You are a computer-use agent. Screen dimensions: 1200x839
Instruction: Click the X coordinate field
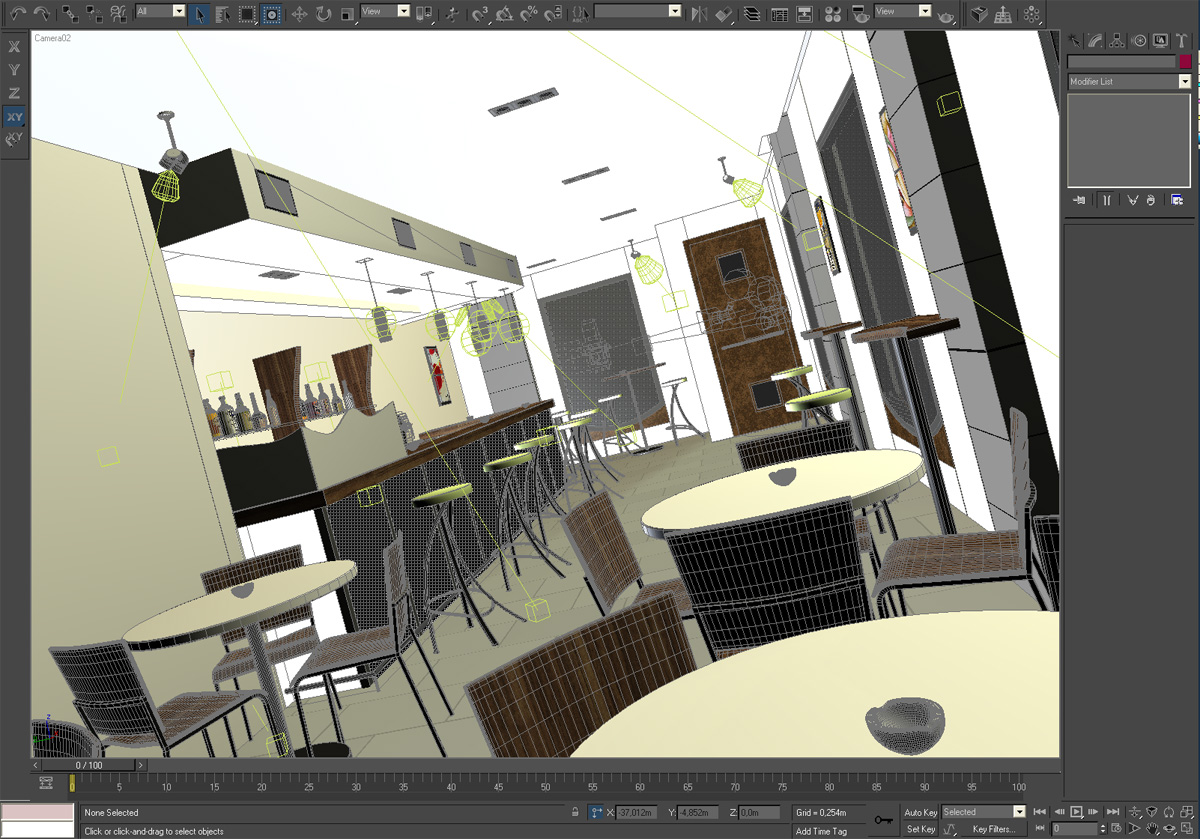coord(636,812)
